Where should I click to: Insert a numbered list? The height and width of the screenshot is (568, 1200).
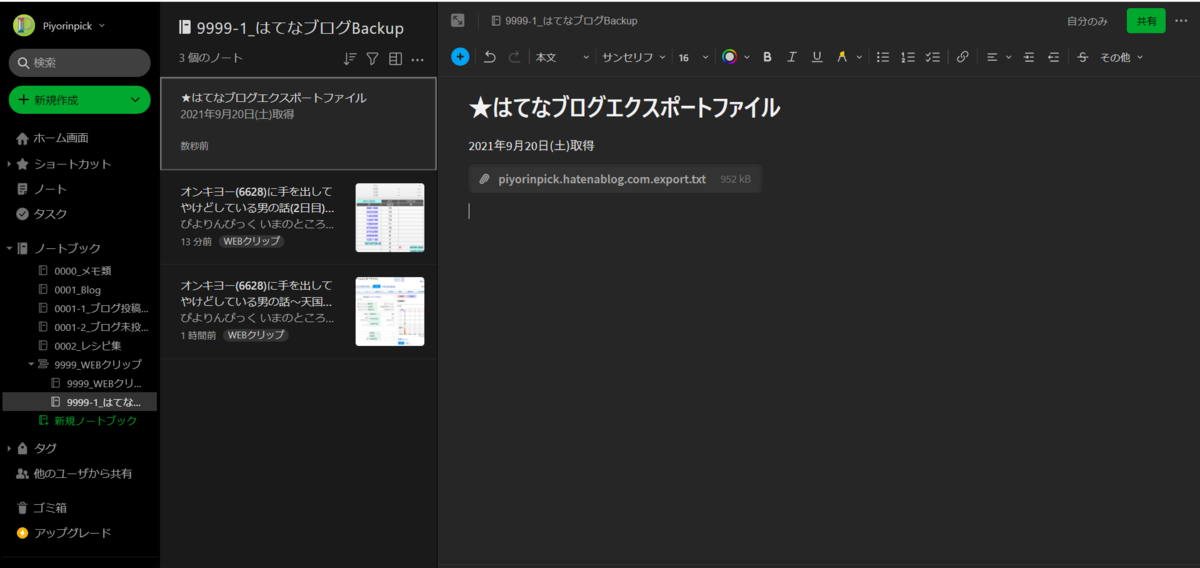pyautogui.click(x=908, y=57)
